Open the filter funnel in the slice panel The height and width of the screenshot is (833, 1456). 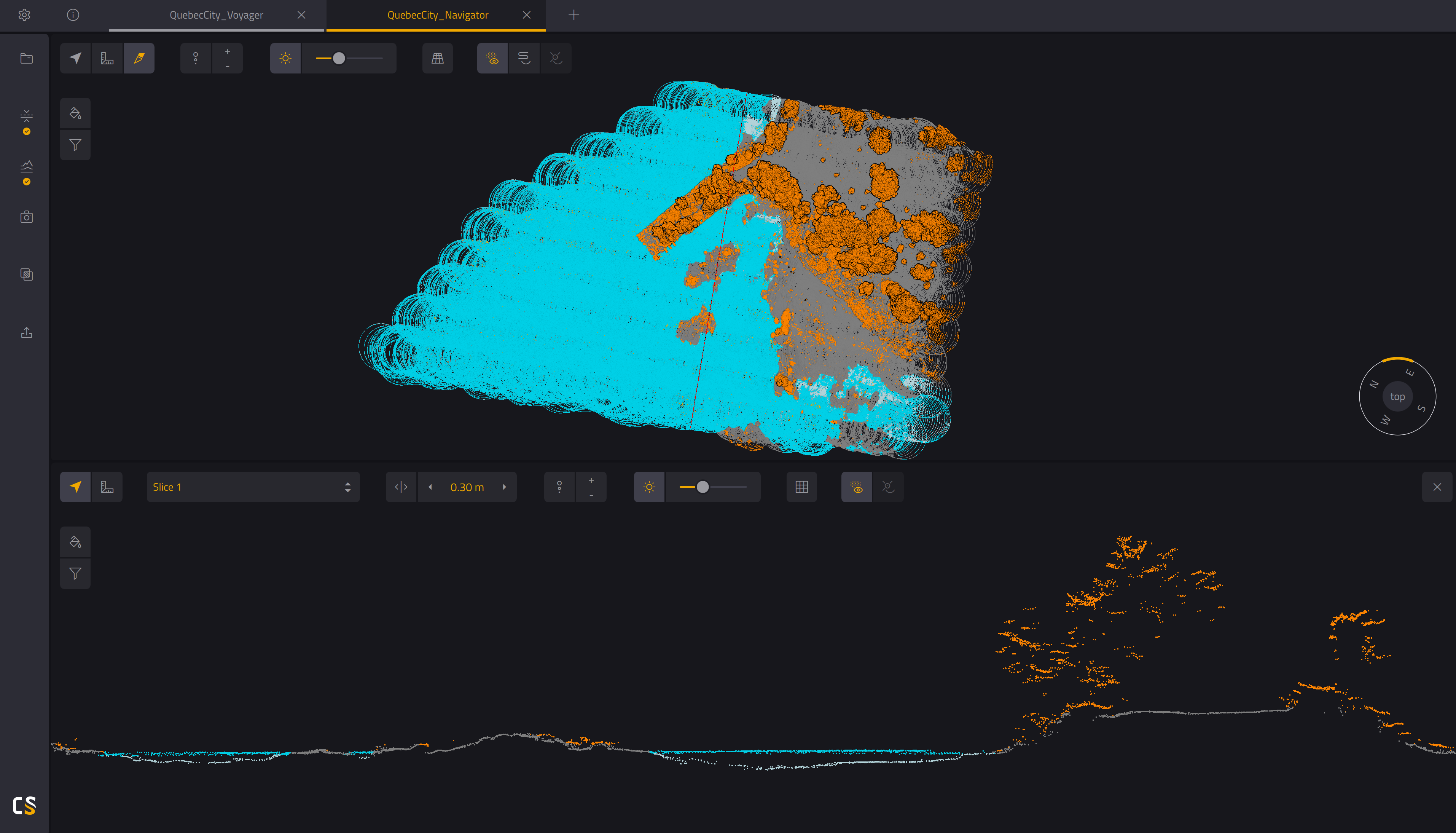tap(75, 573)
